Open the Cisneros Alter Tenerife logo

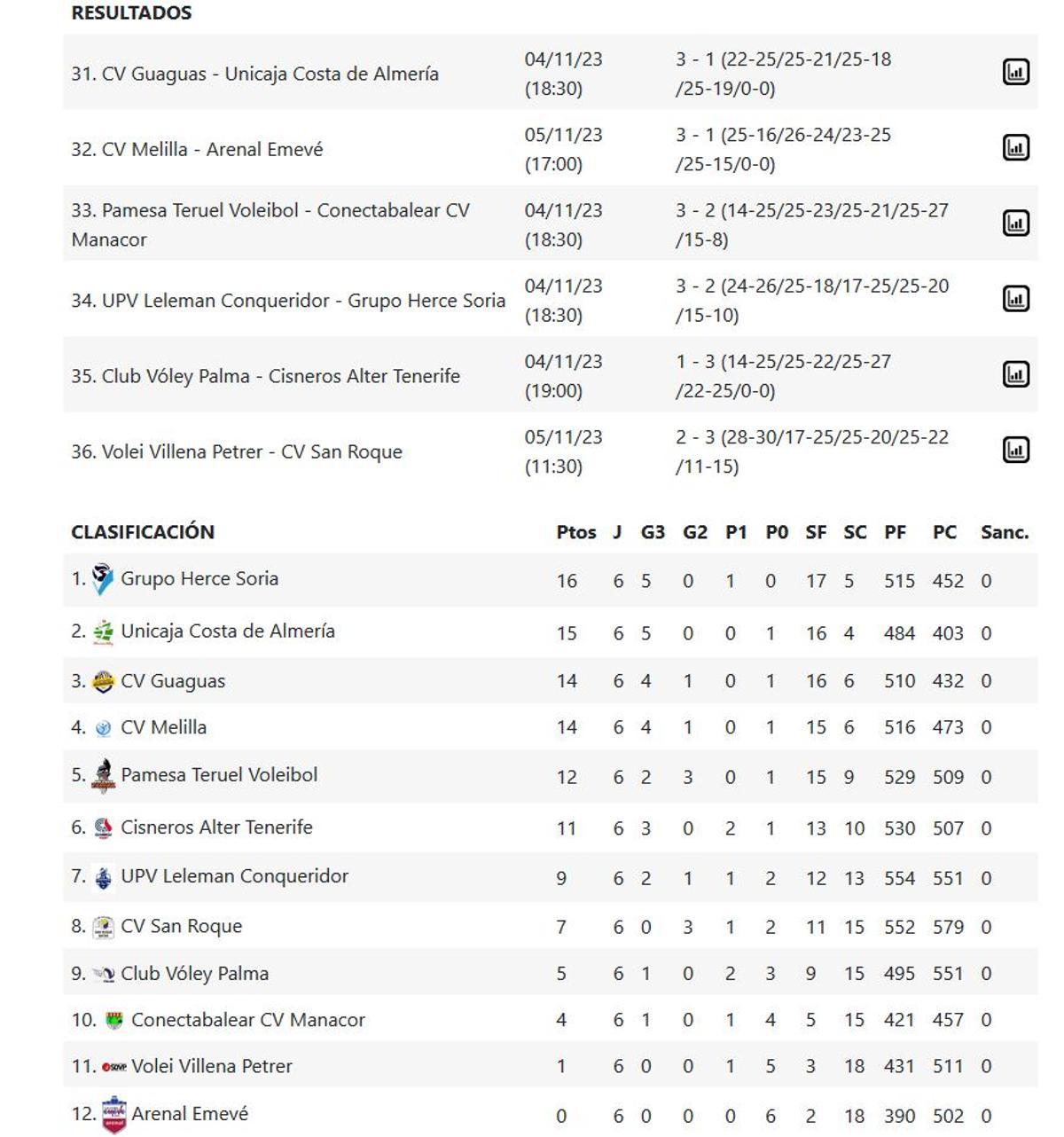pos(101,826)
